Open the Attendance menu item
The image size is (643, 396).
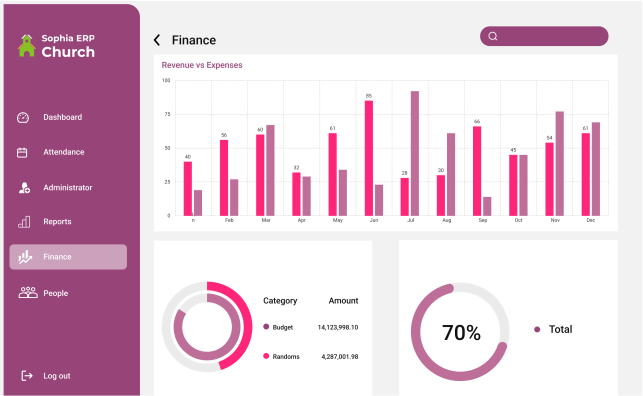(64, 152)
